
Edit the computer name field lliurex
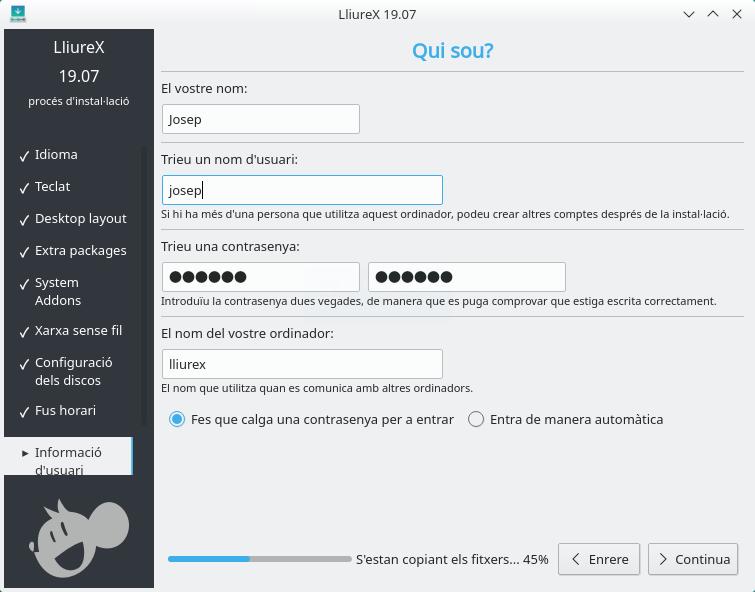coord(302,364)
